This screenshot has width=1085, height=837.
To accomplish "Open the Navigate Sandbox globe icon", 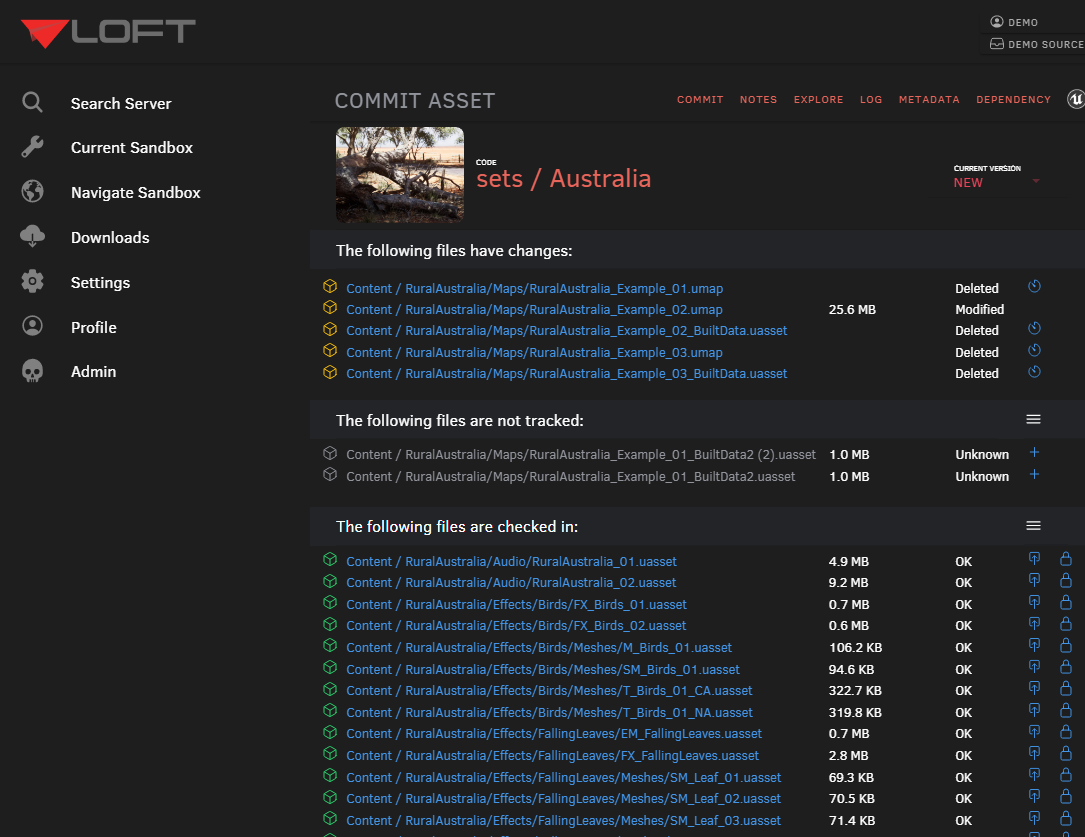I will tap(31, 192).
